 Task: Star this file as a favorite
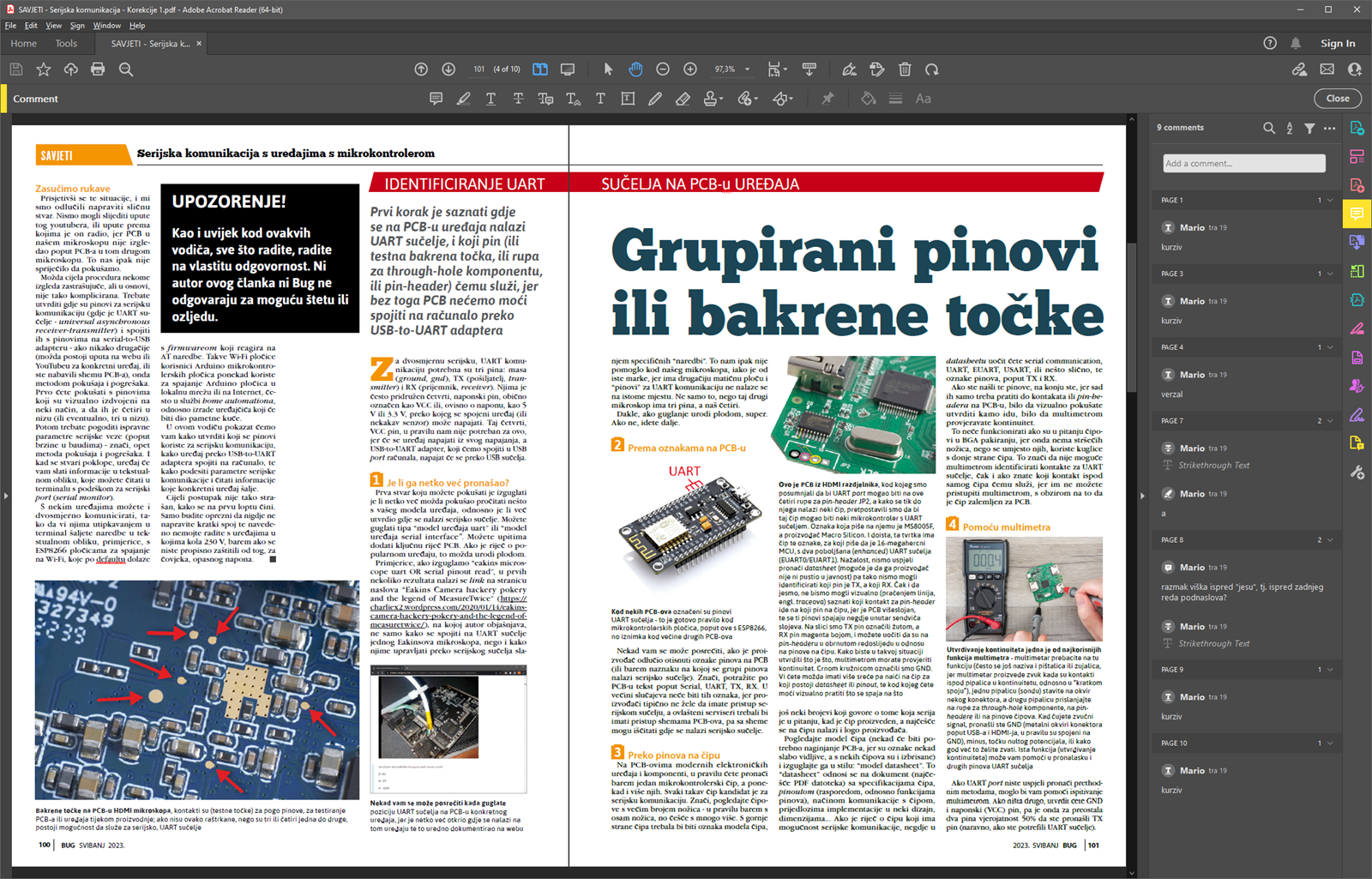[x=43, y=69]
